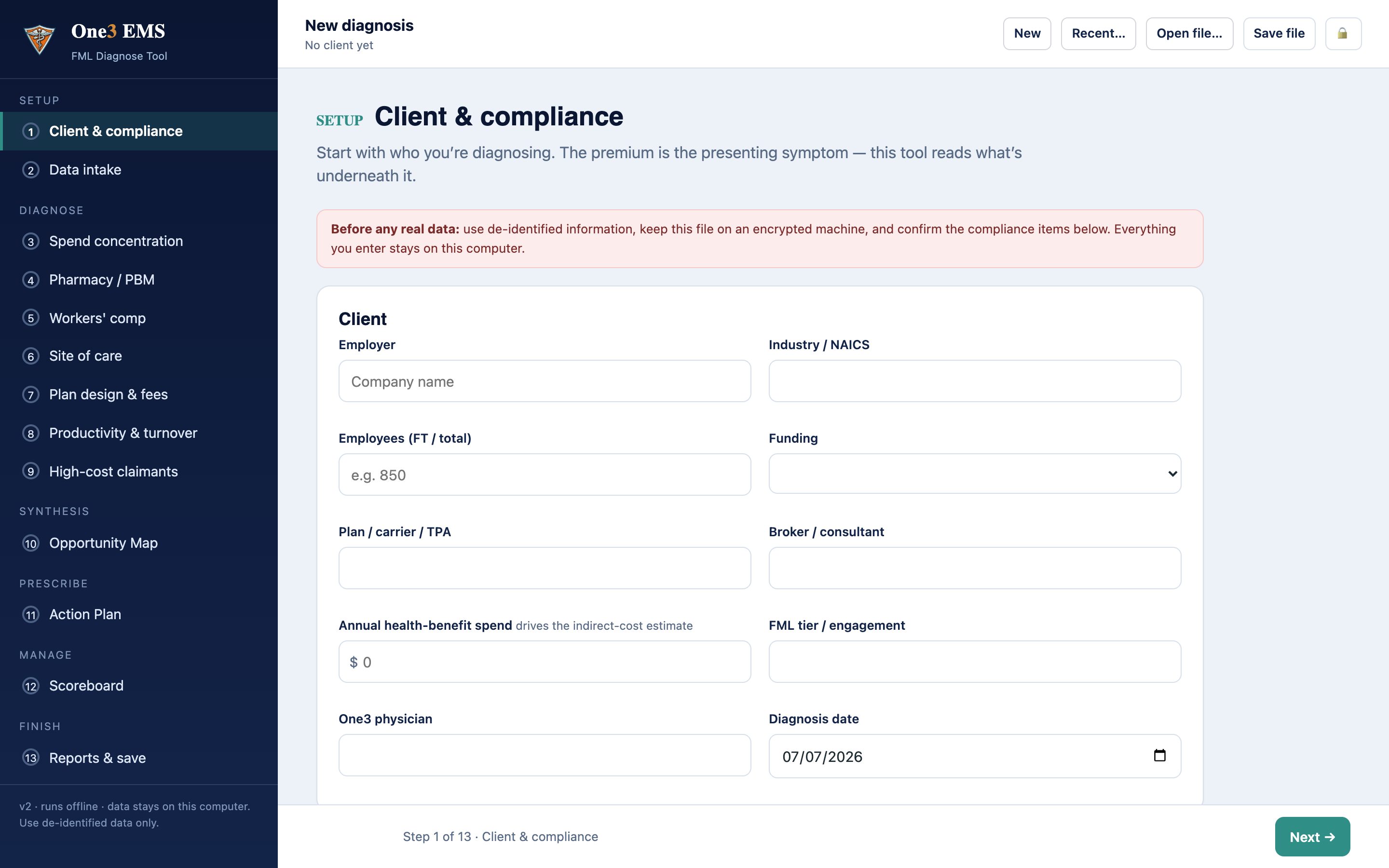Click the Diagnosis date value 07/07/2026
The height and width of the screenshot is (868, 1389).
(x=822, y=757)
